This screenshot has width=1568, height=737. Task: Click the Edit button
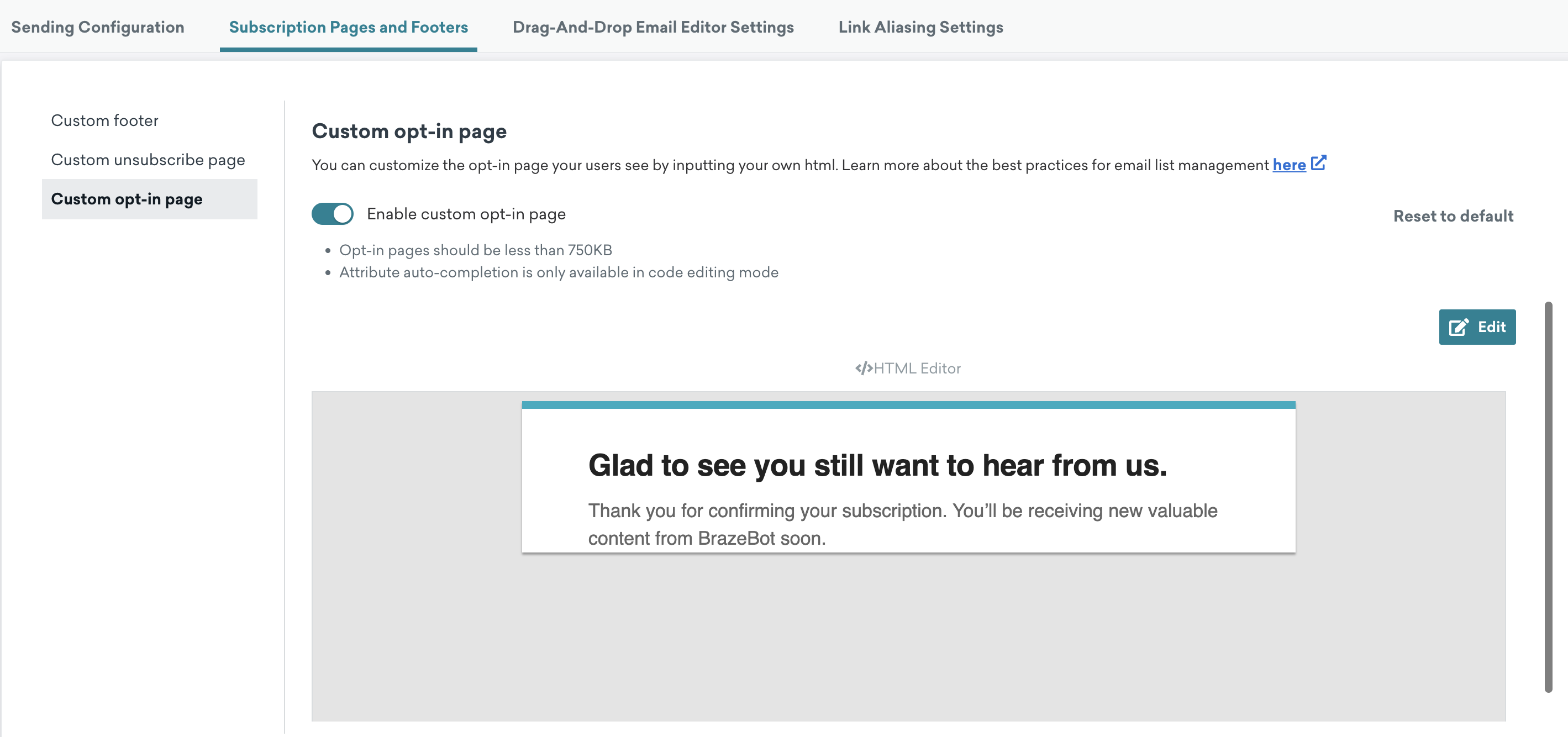click(1477, 327)
